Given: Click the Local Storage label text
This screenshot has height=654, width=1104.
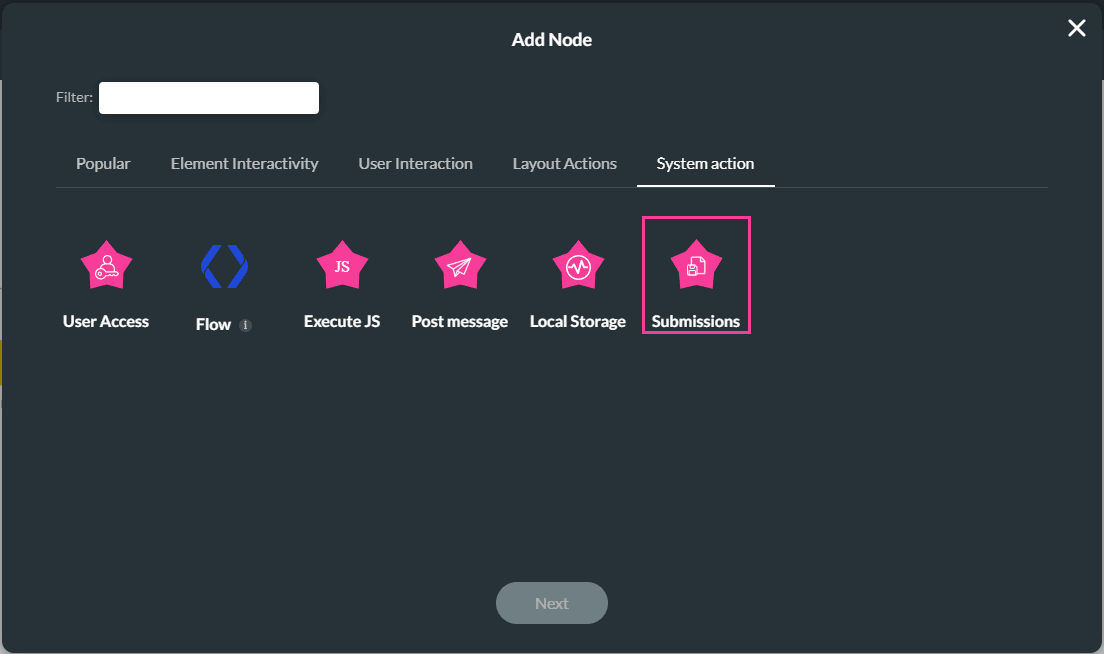Looking at the screenshot, I should coord(578,321).
